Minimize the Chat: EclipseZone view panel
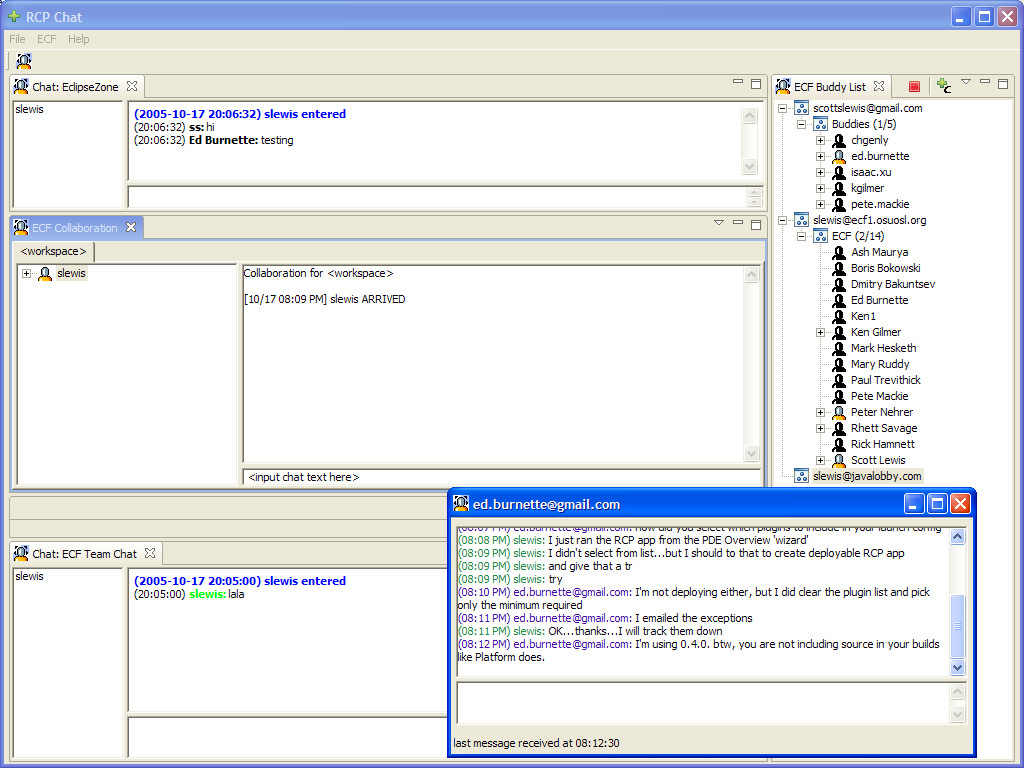 point(738,83)
